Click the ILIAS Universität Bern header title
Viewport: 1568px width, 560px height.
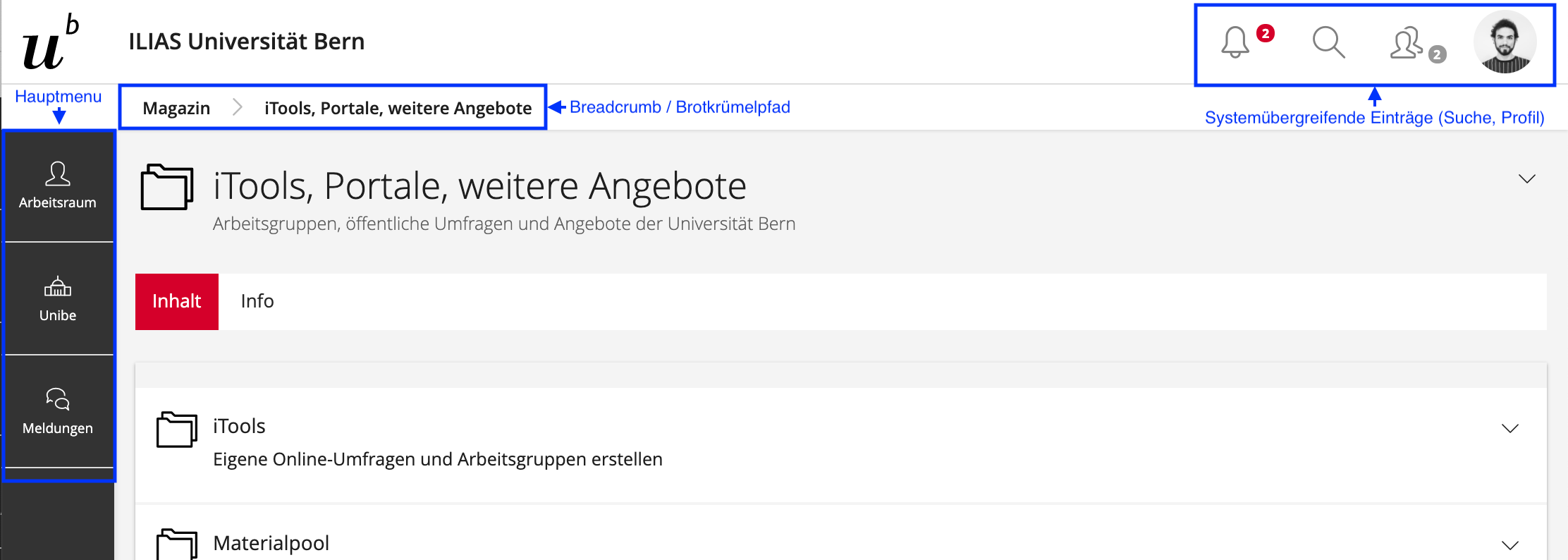coord(246,42)
